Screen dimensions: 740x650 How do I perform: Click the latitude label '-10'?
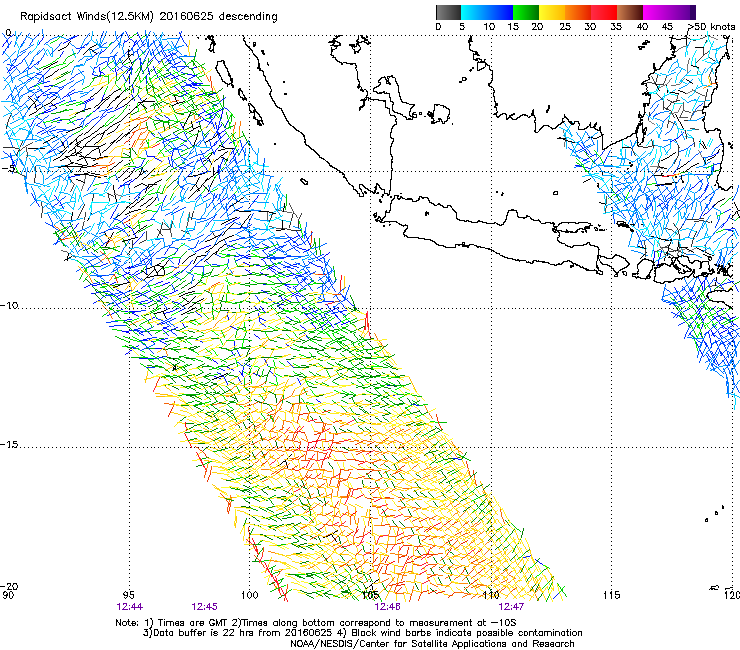[9, 305]
